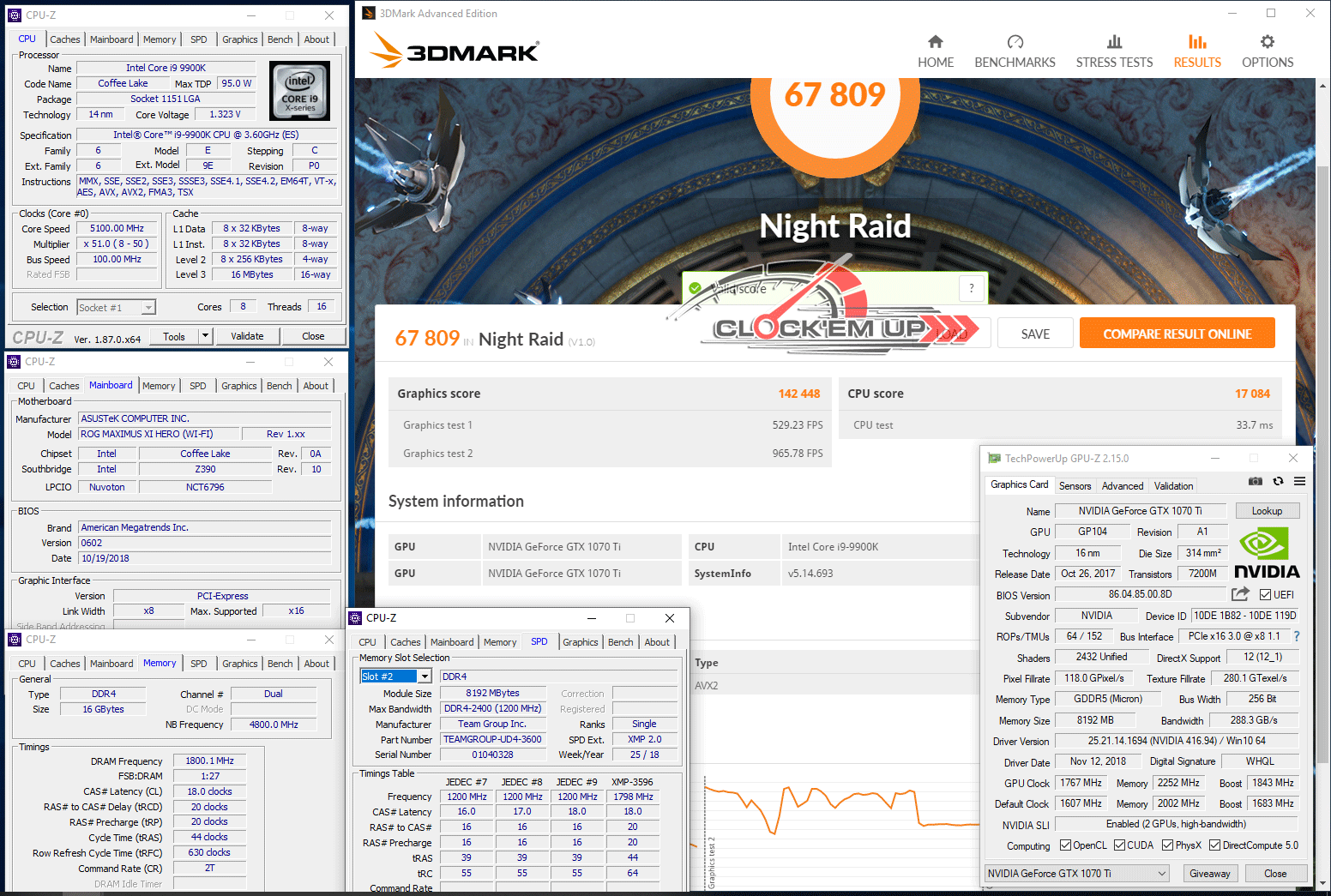This screenshot has height=896, width=1331.
Task: Toggle the UEFI checkbox in GPU-Z
Action: pos(1266,595)
